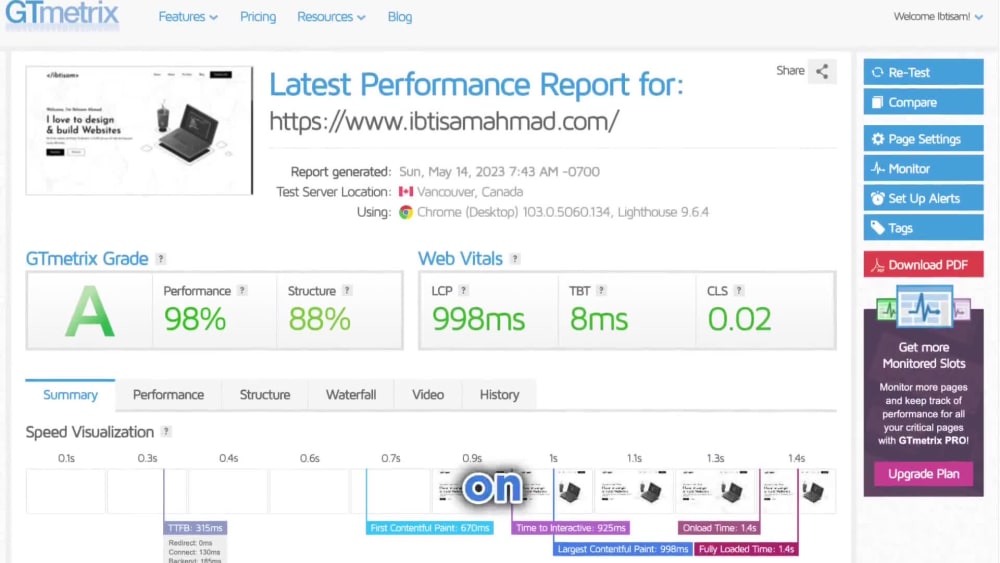1000x563 pixels.
Task: Click the TTFB: 315ms marker
Action: tap(195, 528)
